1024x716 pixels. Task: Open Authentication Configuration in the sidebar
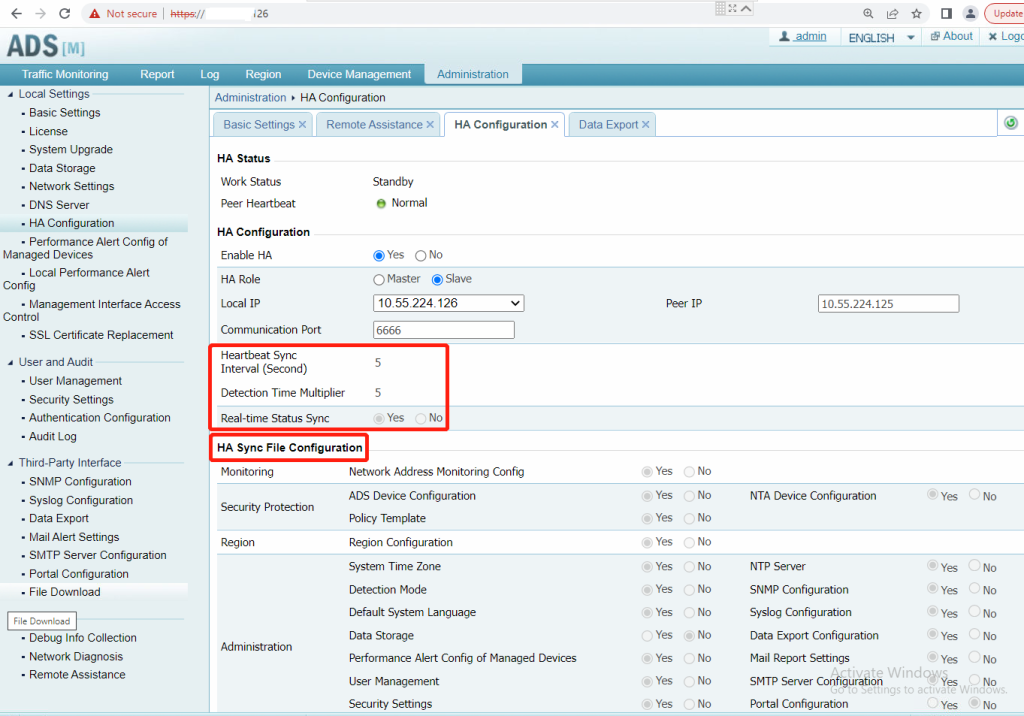[x=99, y=417]
